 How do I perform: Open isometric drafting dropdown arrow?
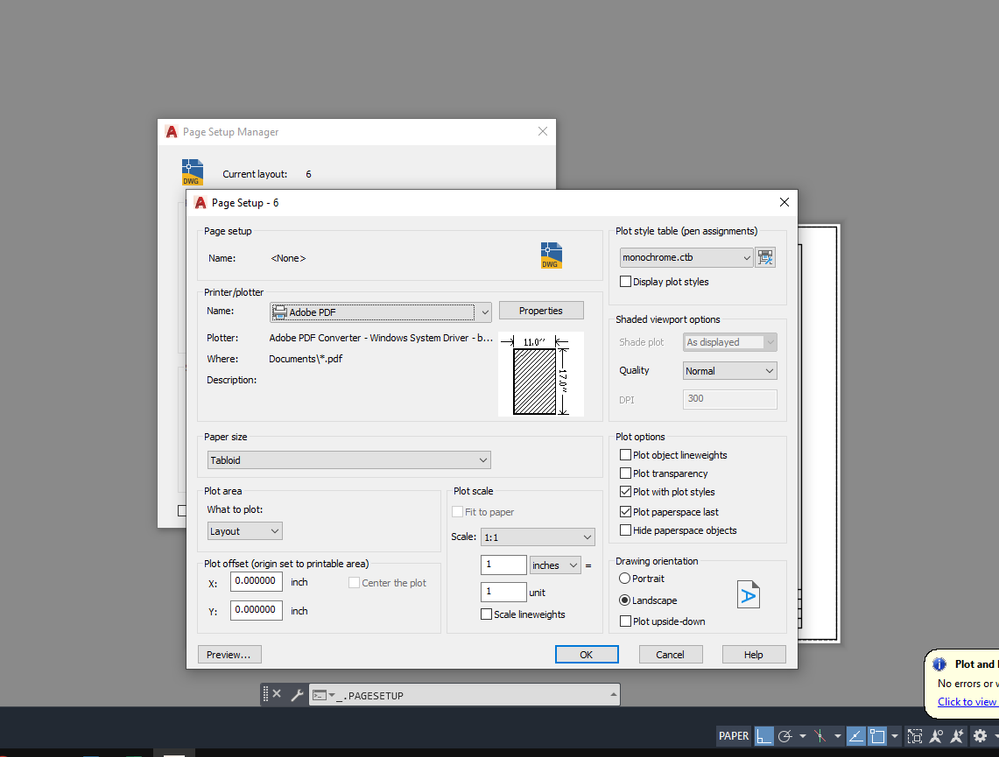(837, 736)
